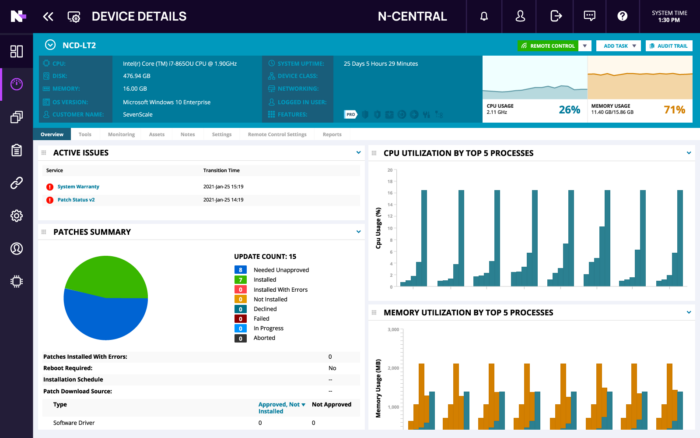
Task: Click 25 Days 5 Hours 29 Minutes uptime
Action: click(381, 64)
